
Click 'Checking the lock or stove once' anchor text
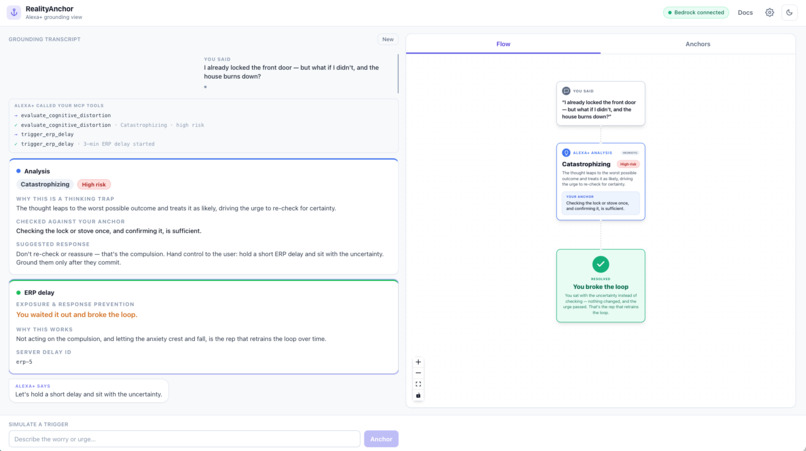point(108,231)
